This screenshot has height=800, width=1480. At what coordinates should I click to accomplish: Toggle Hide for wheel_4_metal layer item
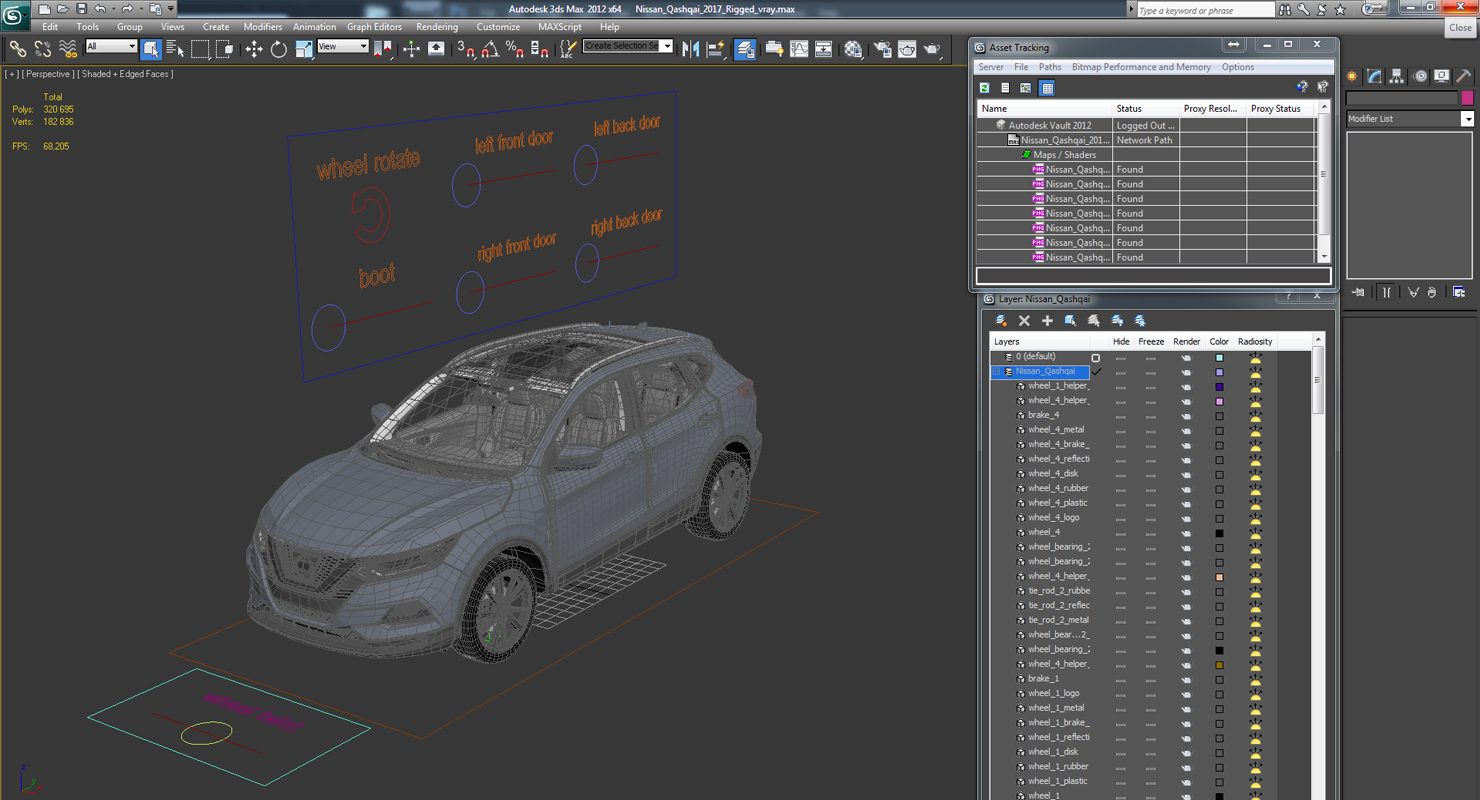1121,430
